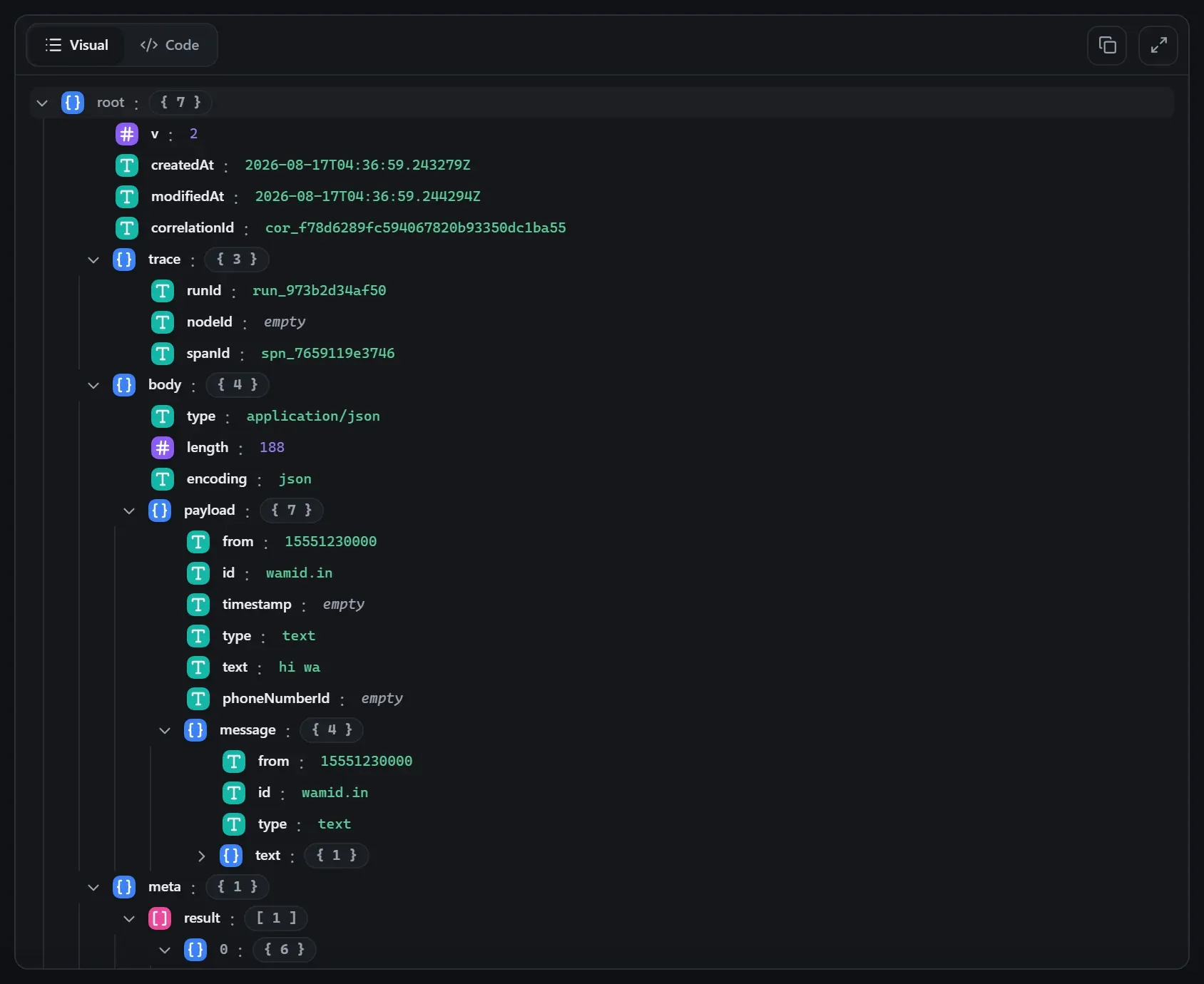The height and width of the screenshot is (984, 1204).
Task: Click the object icon beside trace
Action: (124, 260)
